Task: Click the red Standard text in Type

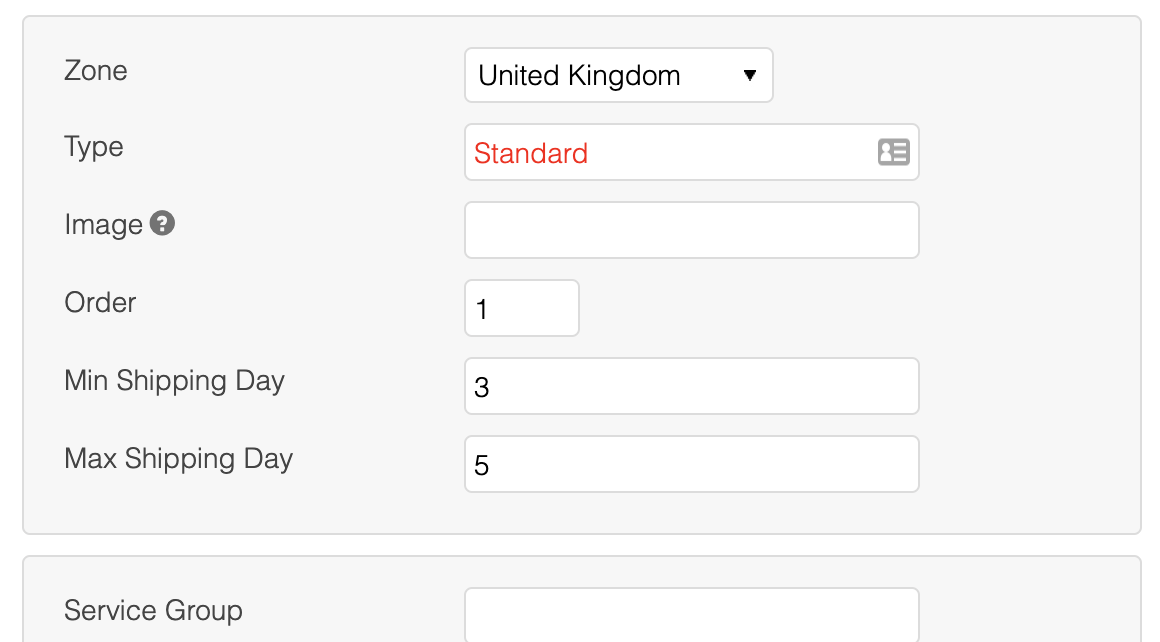Action: tap(531, 154)
